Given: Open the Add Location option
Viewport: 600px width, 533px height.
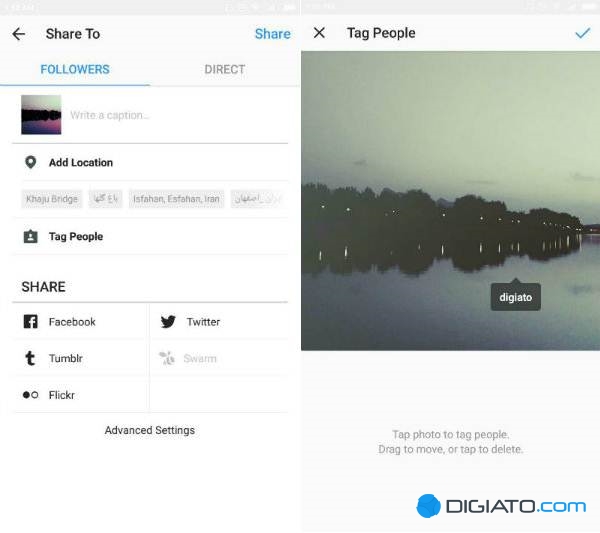Looking at the screenshot, I should click(x=150, y=162).
